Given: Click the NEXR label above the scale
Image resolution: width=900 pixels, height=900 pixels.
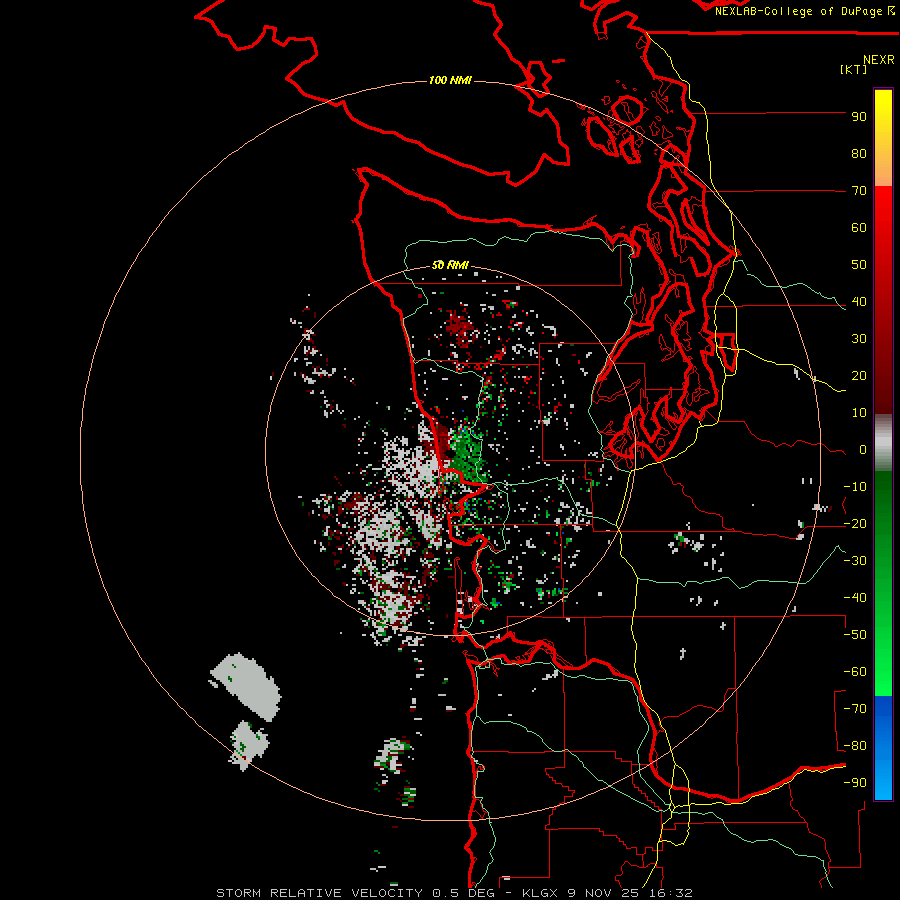Looking at the screenshot, I should point(878,60).
